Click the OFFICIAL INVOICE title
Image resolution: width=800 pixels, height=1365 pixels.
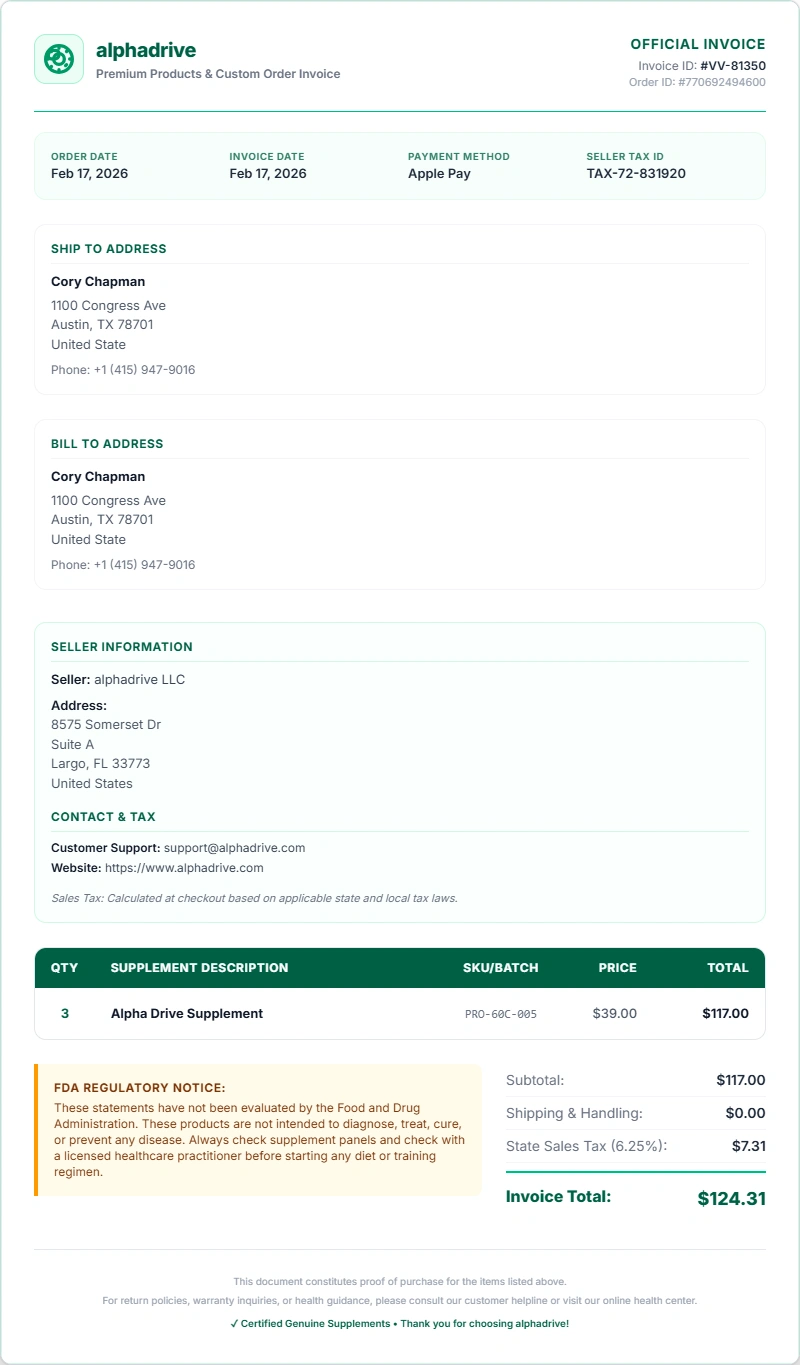[698, 45]
